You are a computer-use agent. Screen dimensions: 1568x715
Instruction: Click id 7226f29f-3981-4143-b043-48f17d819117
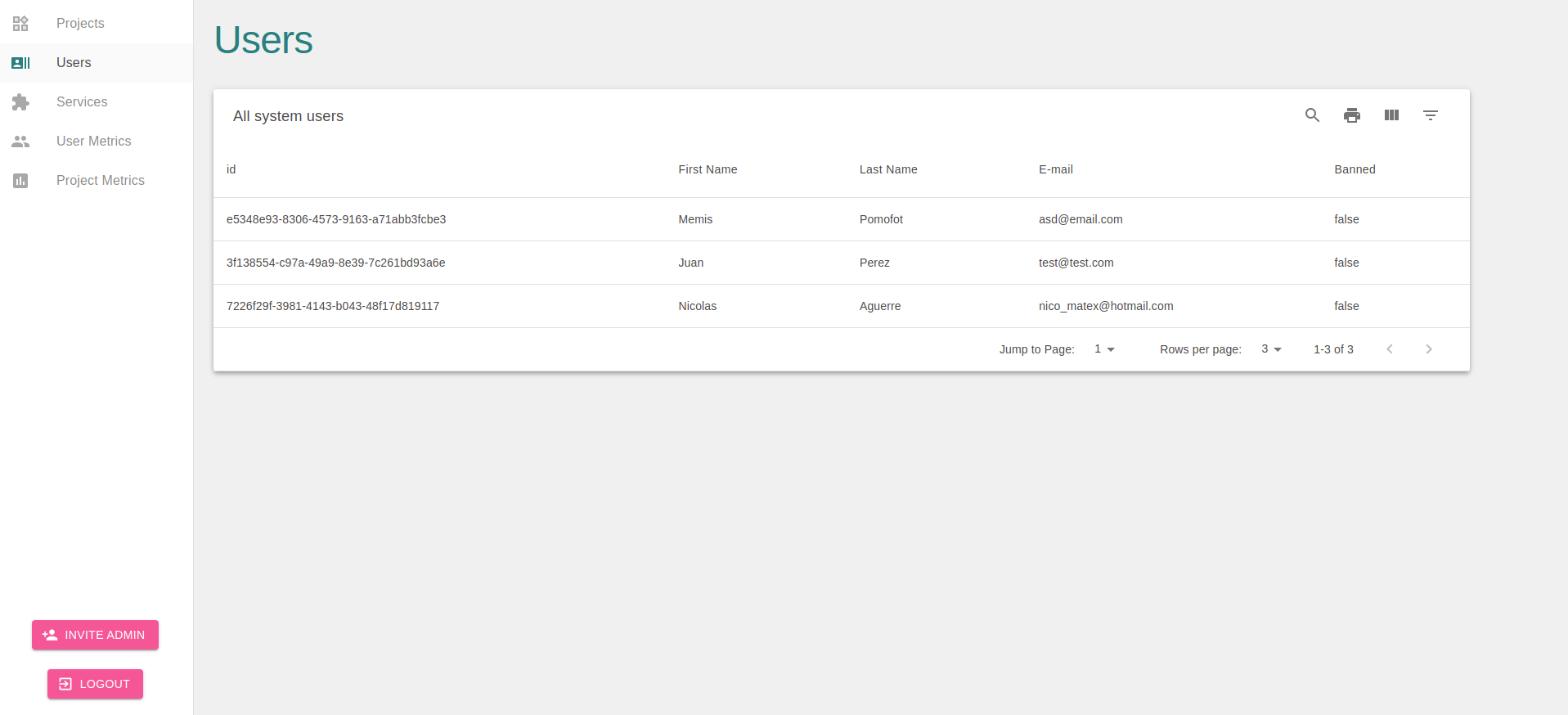click(x=333, y=306)
